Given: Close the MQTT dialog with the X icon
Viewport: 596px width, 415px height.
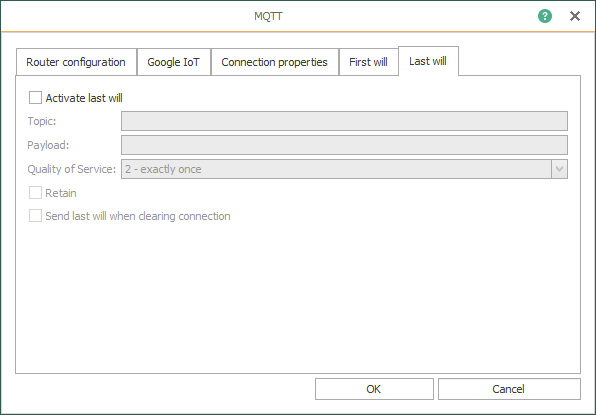Looking at the screenshot, I should point(575,16).
